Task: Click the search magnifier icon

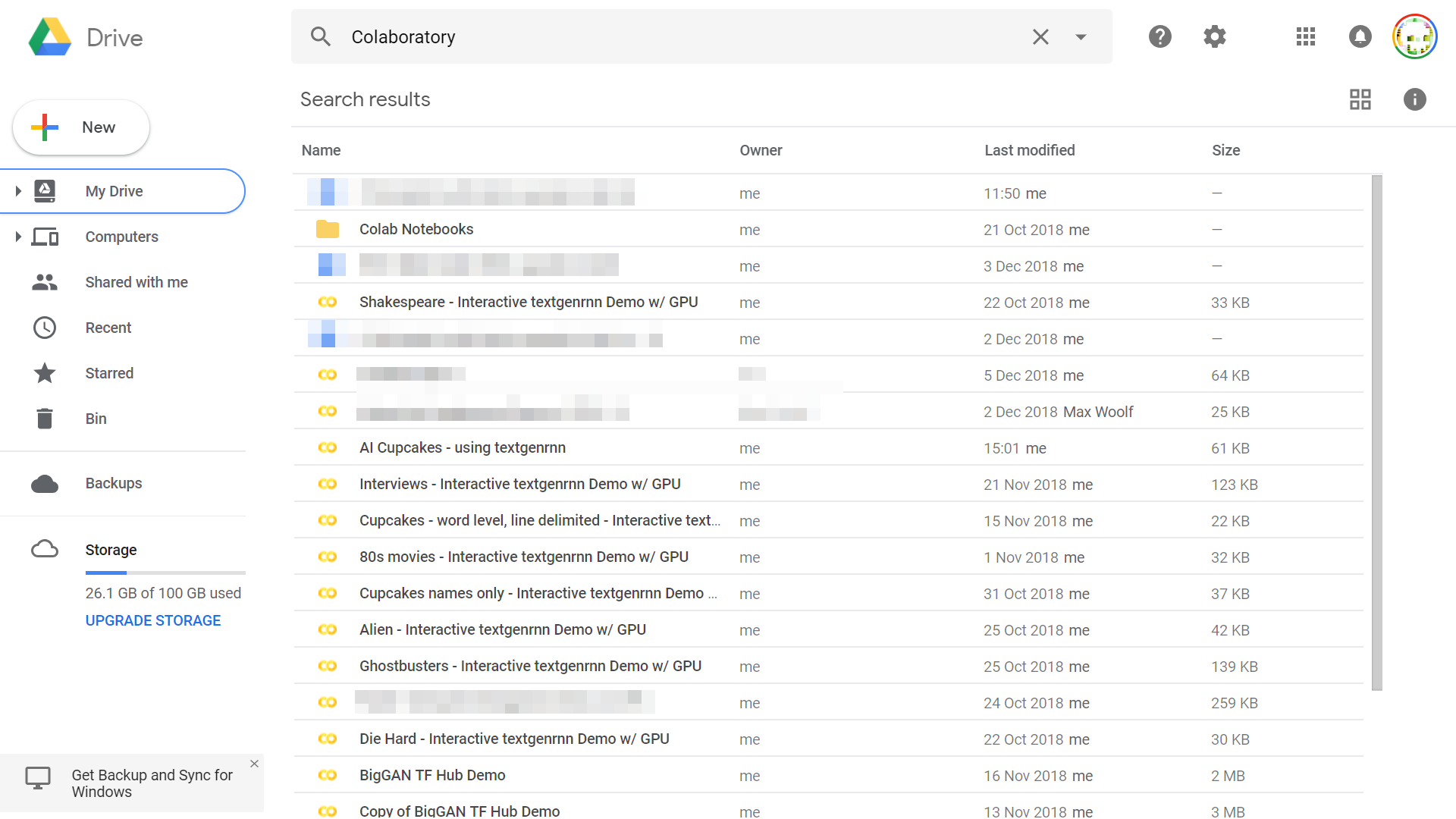Action: [x=321, y=36]
